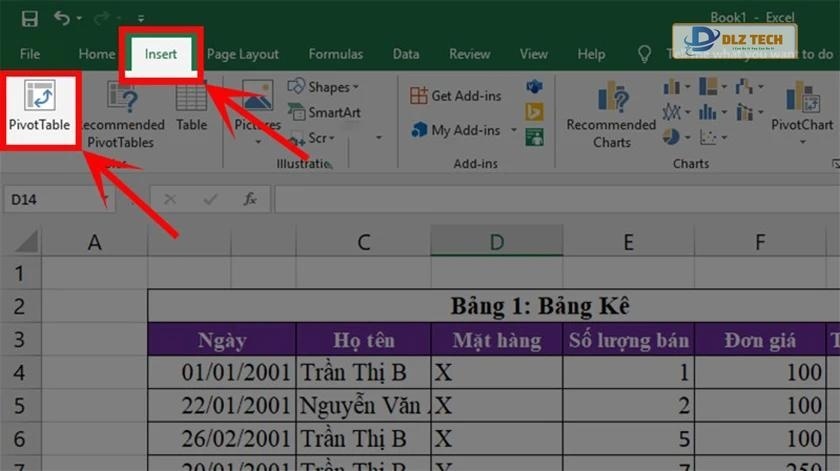Open the Shapes gallery
The width and height of the screenshot is (840, 471).
coord(323,87)
